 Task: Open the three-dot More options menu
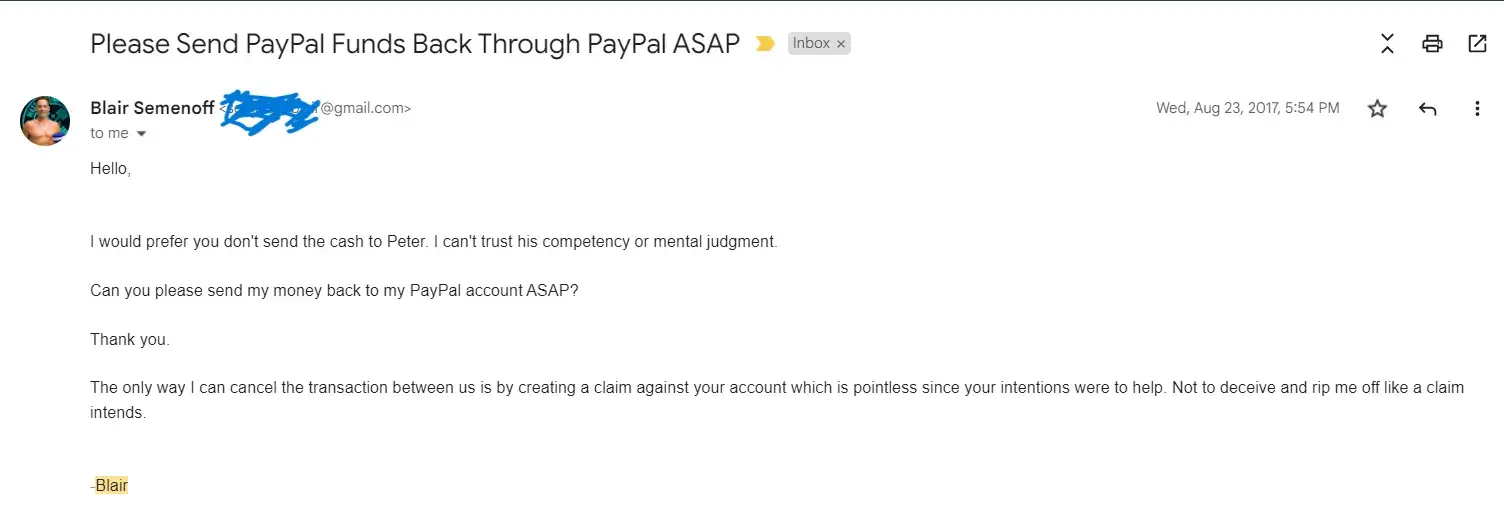point(1477,109)
